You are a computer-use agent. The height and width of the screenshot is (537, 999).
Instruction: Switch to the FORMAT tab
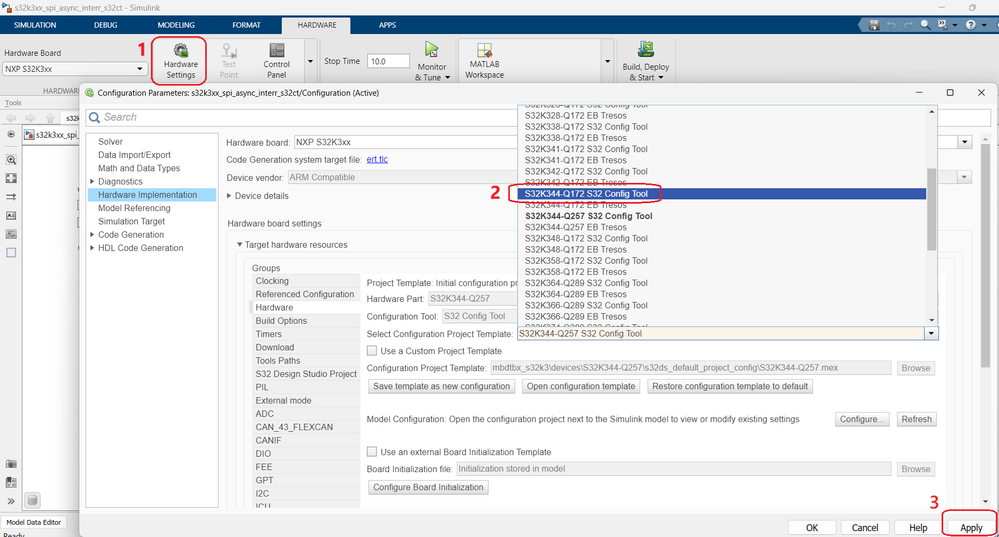[247, 25]
